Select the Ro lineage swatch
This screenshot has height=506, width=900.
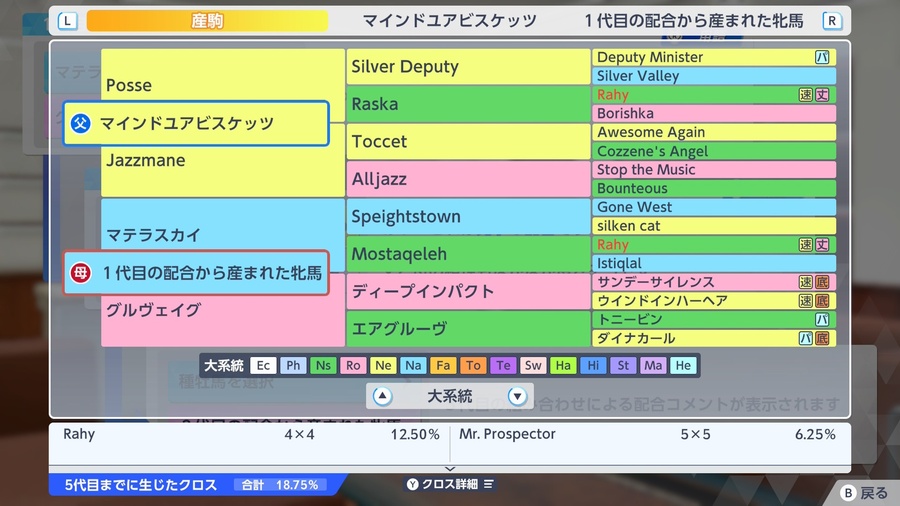pos(353,365)
